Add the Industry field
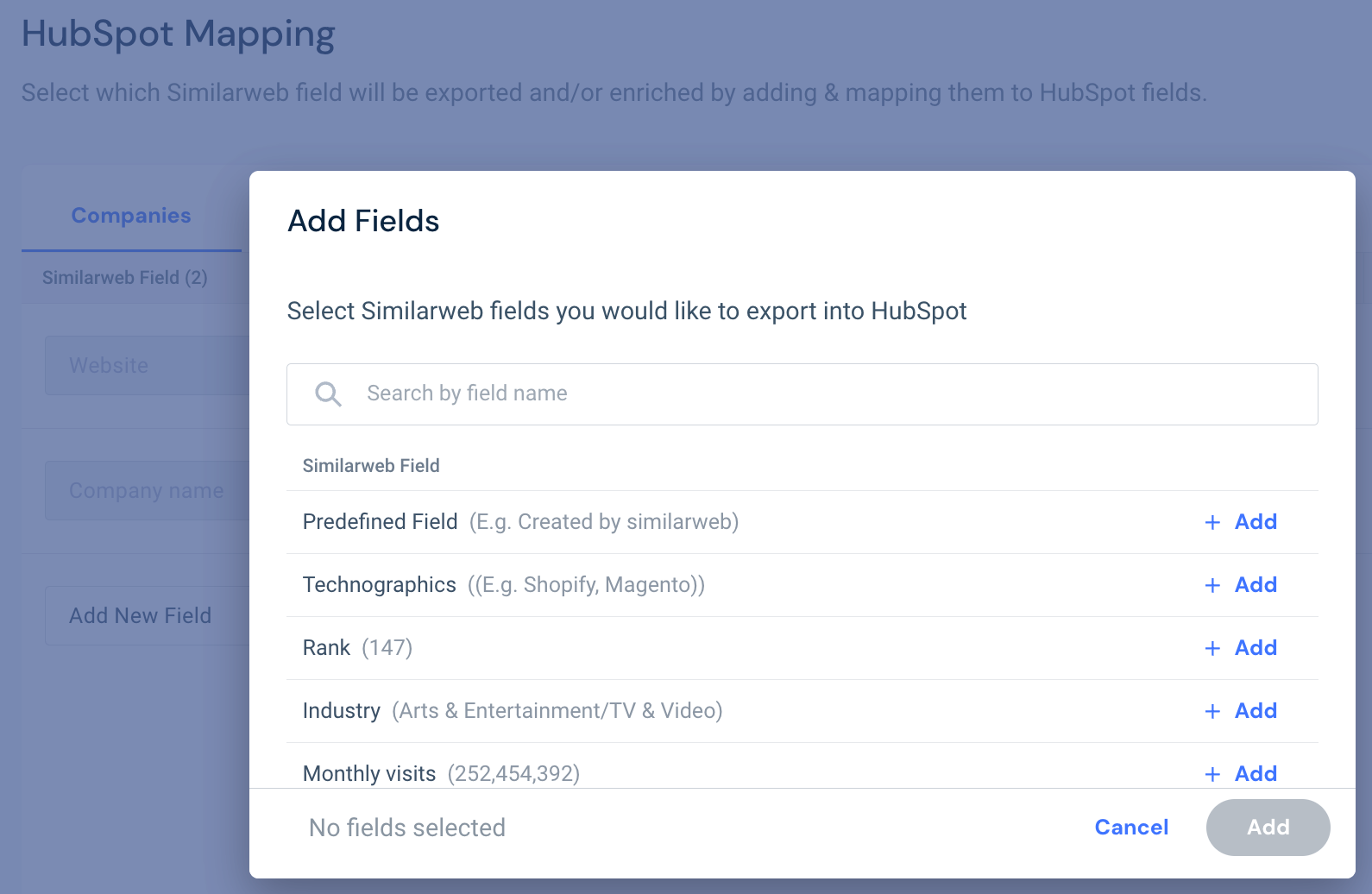Viewport: 1372px width, 894px height. [x=1241, y=711]
